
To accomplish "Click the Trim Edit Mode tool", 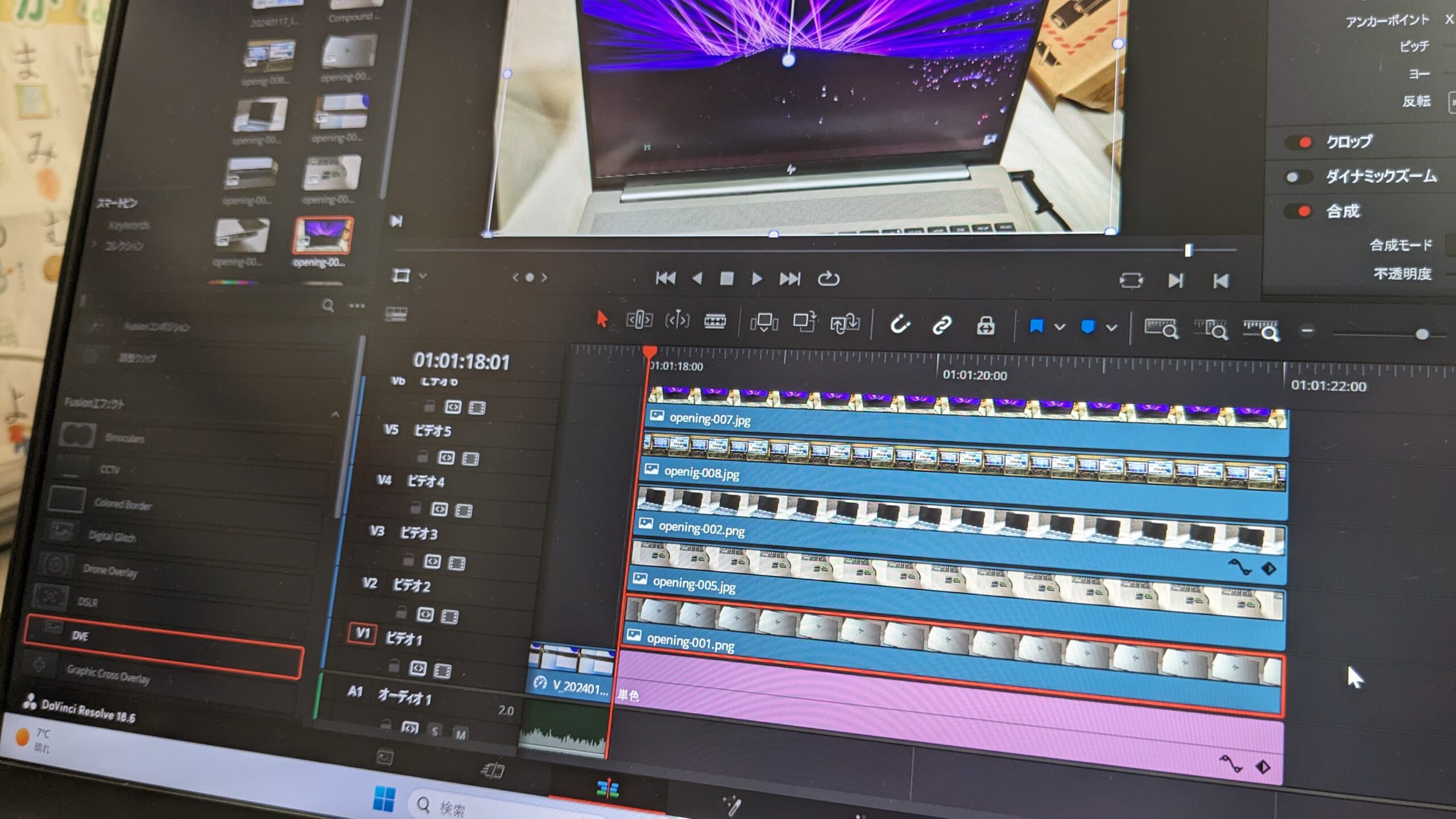I will tap(639, 320).
